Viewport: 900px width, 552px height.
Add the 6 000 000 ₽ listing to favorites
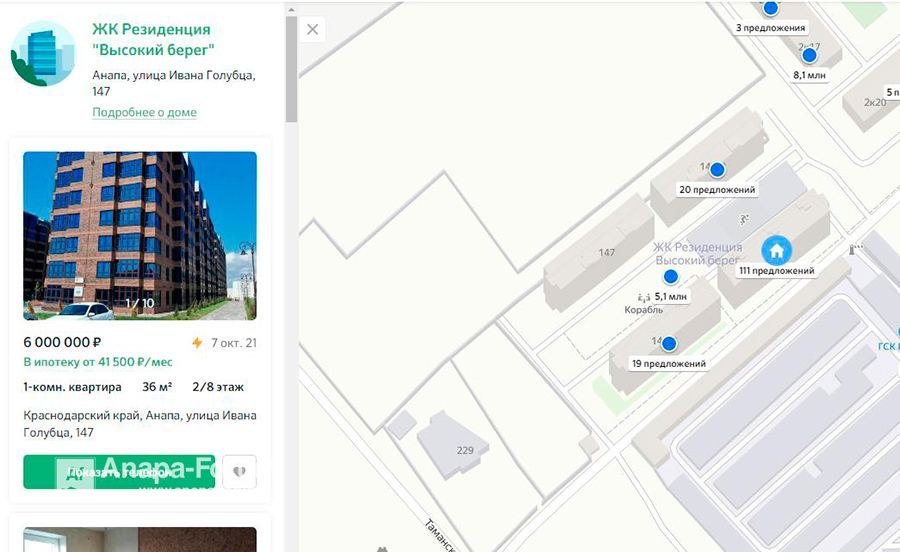pos(239,472)
